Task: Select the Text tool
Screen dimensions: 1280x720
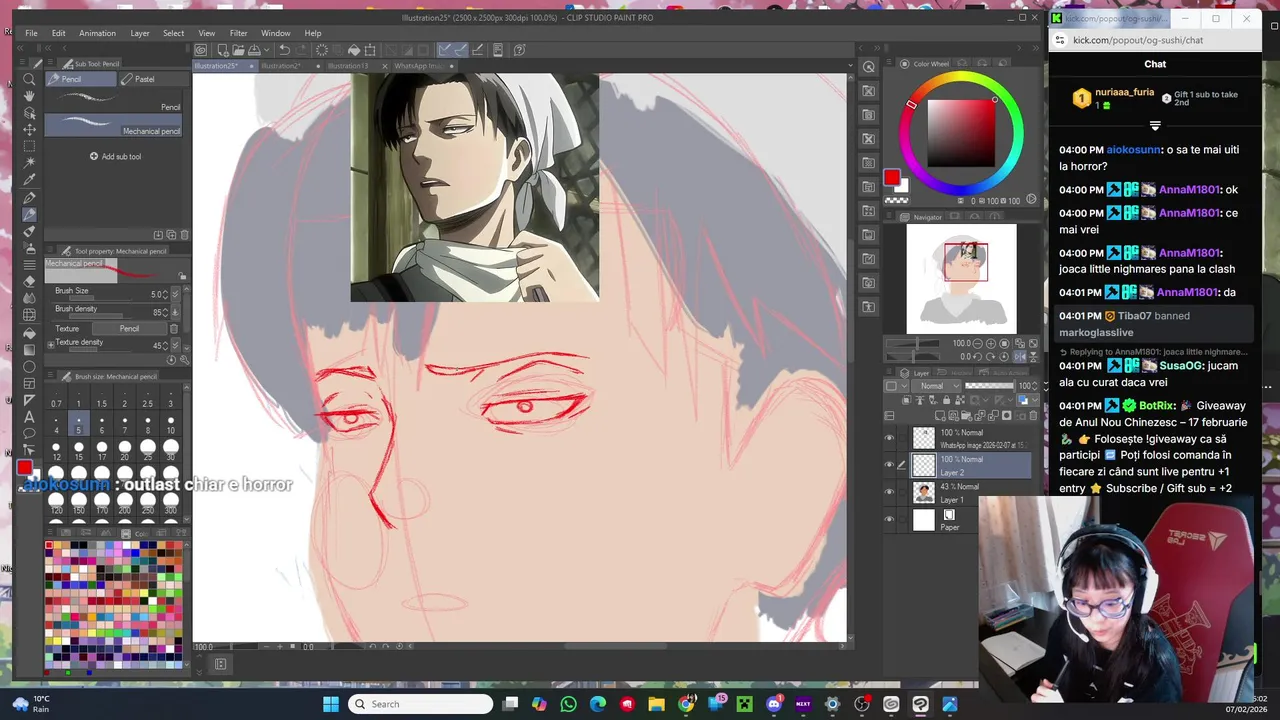Action: 29,416
